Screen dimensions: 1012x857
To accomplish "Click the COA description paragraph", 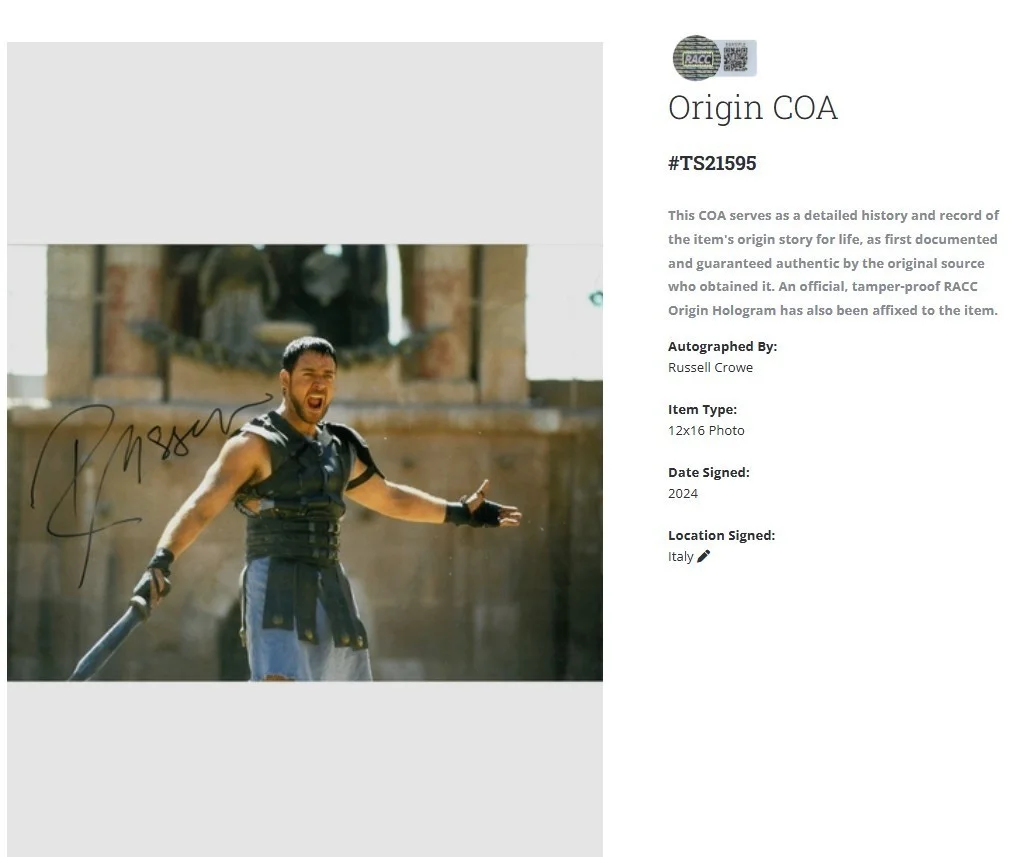I will (x=833, y=263).
